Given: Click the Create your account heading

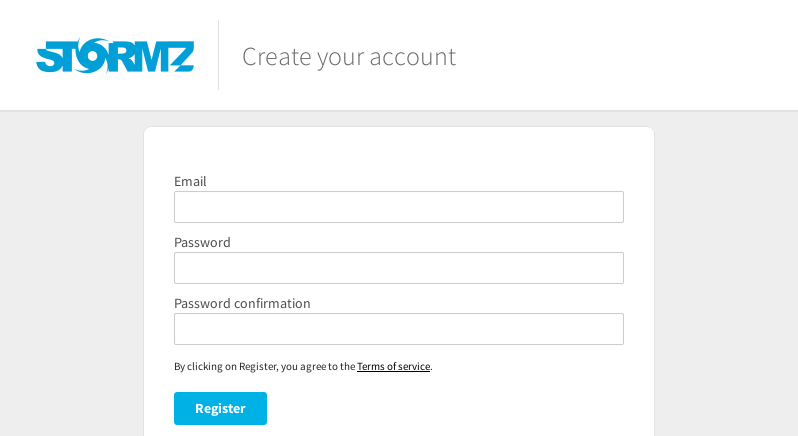Looking at the screenshot, I should click(349, 56).
